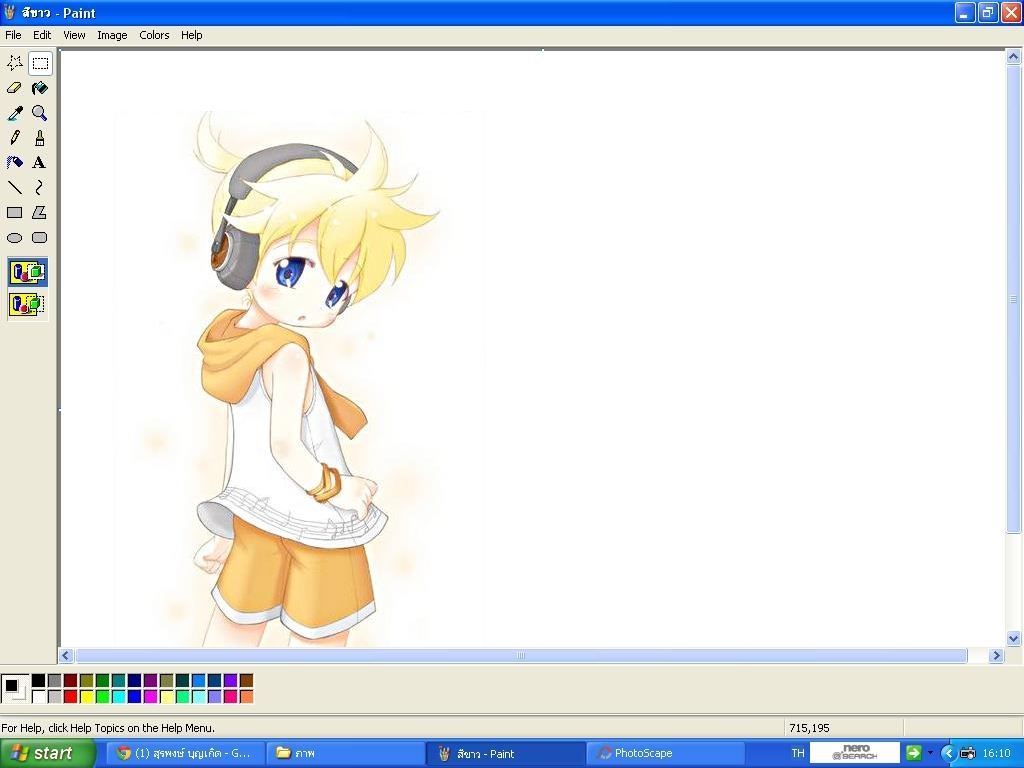Activate the Pick Color eyedropper tool

pyautogui.click(x=14, y=113)
